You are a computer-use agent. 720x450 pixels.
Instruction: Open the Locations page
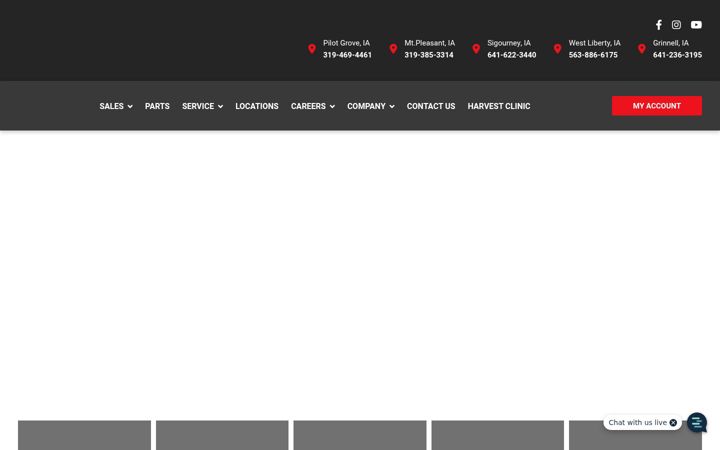click(x=257, y=106)
